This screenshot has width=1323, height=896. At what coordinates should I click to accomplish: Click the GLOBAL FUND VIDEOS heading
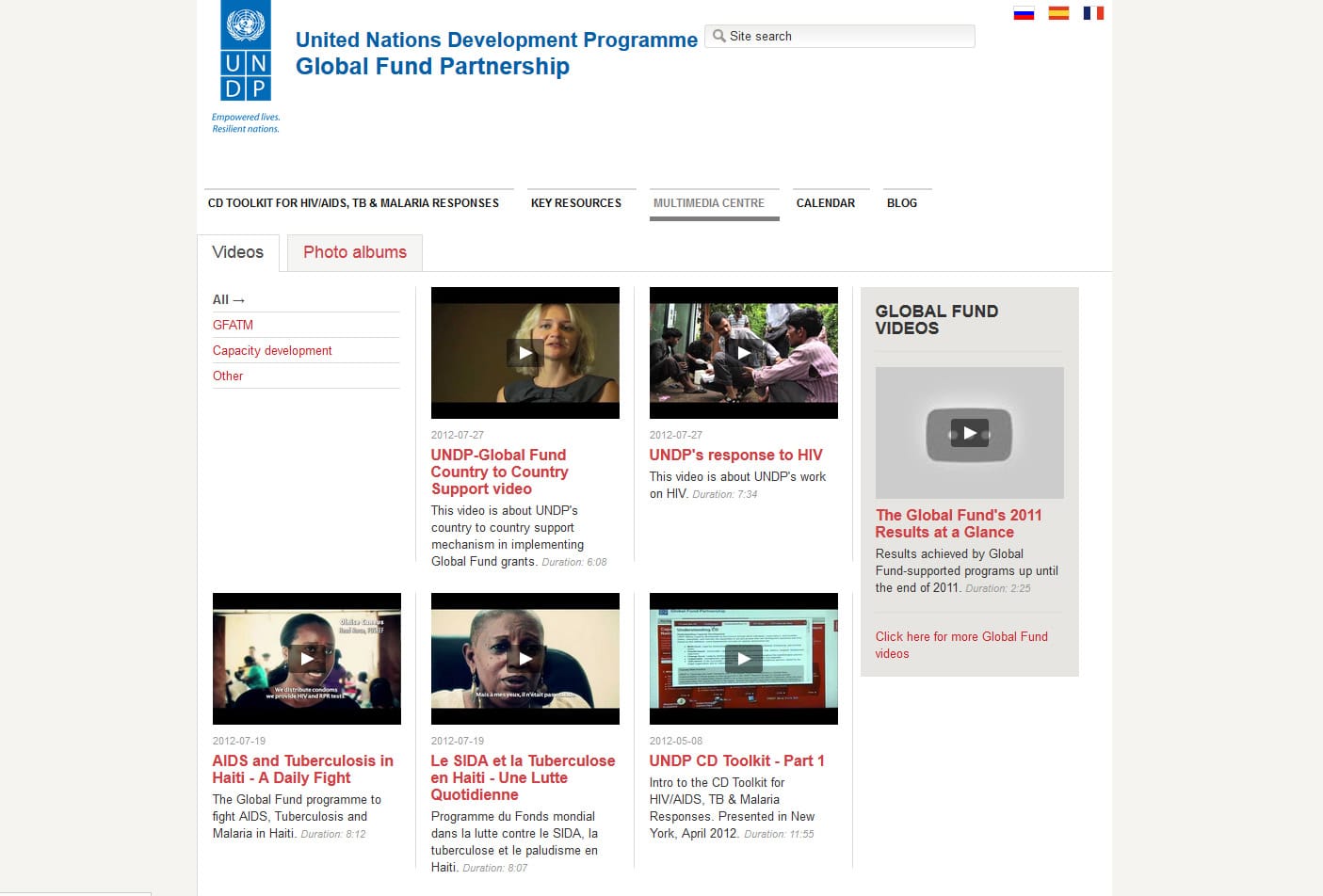click(x=937, y=320)
